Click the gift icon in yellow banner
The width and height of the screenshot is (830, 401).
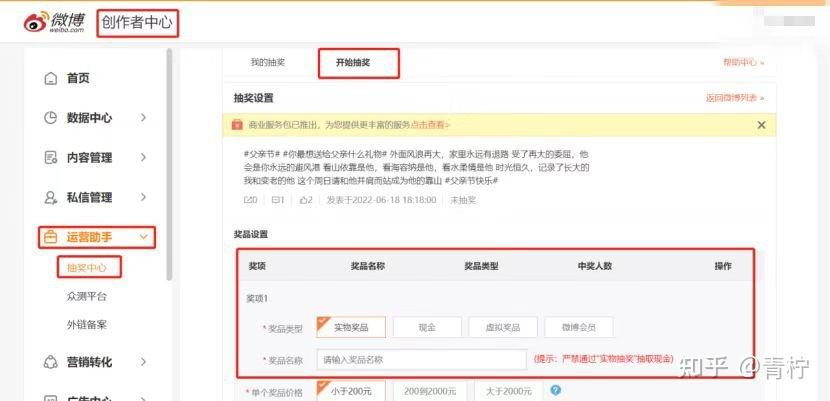tap(237, 125)
